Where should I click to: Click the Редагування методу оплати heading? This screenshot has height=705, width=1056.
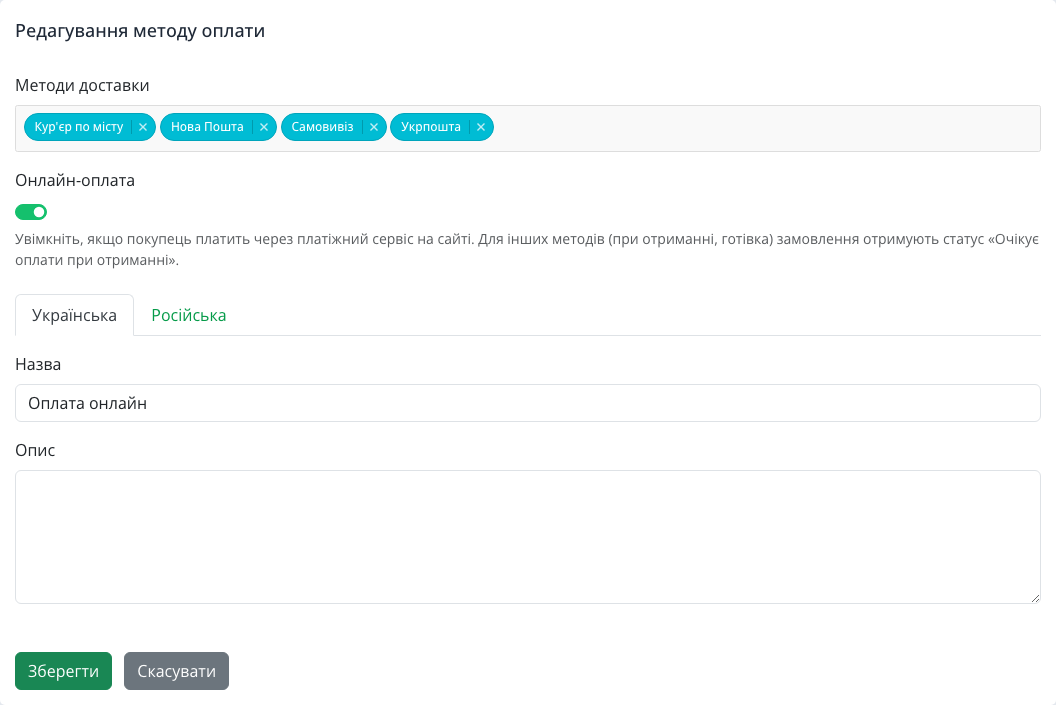point(140,31)
